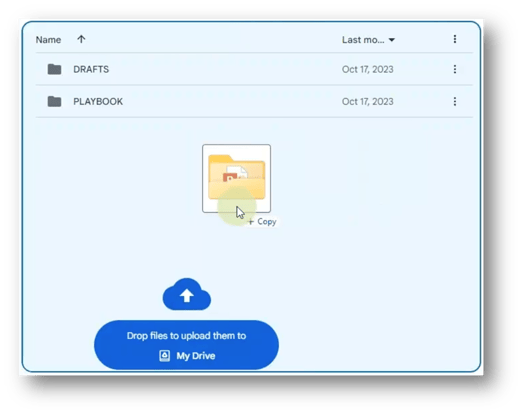Open the more options menu for PLAYBOOK
The width and height of the screenshot is (522, 414).
point(455,101)
